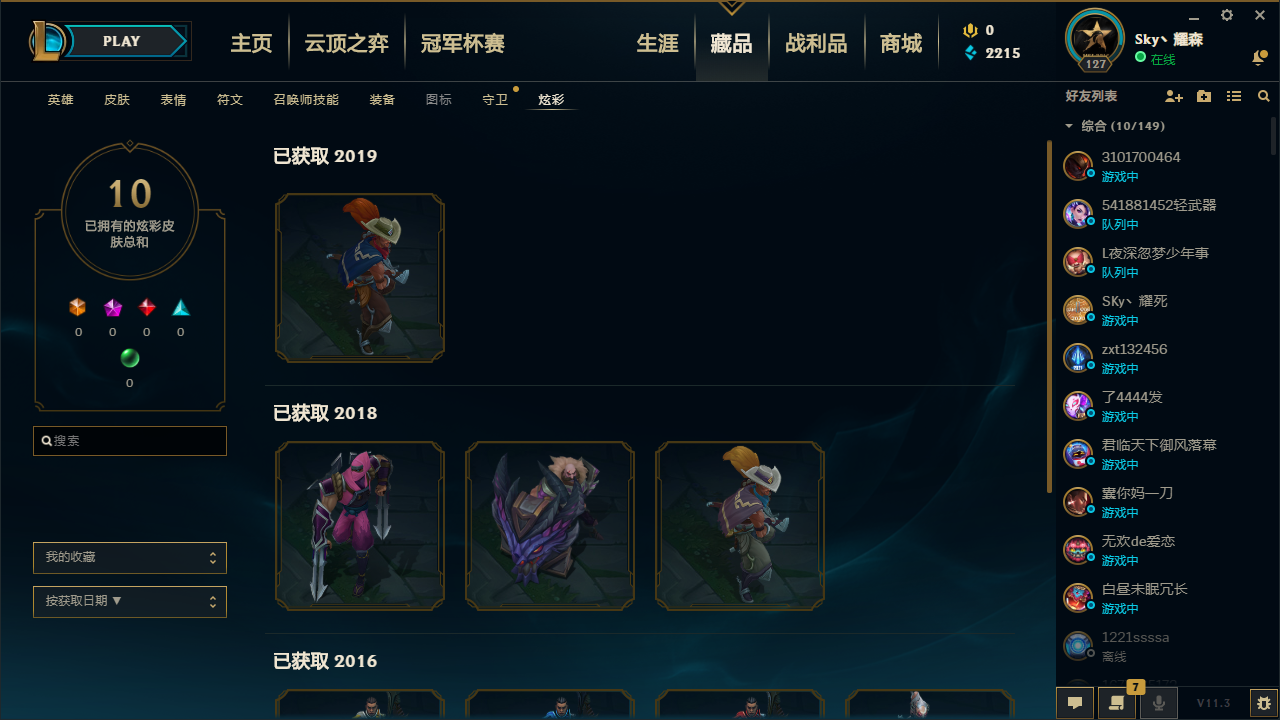Image resolution: width=1280 pixels, height=720 pixels.
Task: Toggle the microphone voice button
Action: pos(1159,703)
